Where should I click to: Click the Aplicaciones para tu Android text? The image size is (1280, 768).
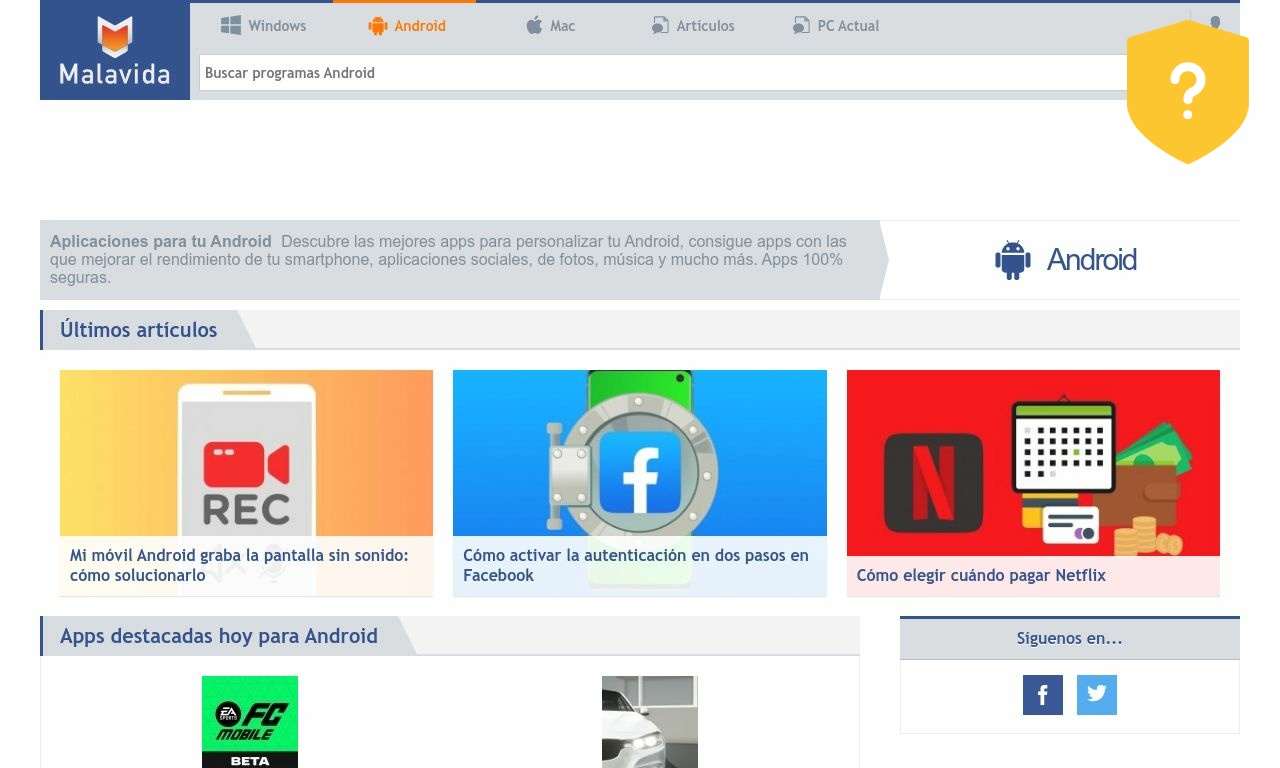[x=161, y=241]
